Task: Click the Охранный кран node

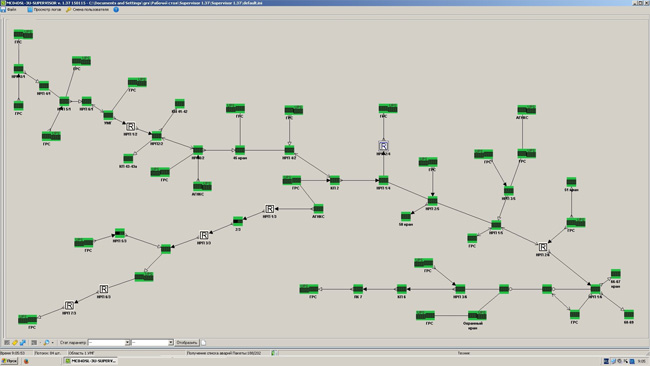Action: pyautogui.click(x=477, y=315)
